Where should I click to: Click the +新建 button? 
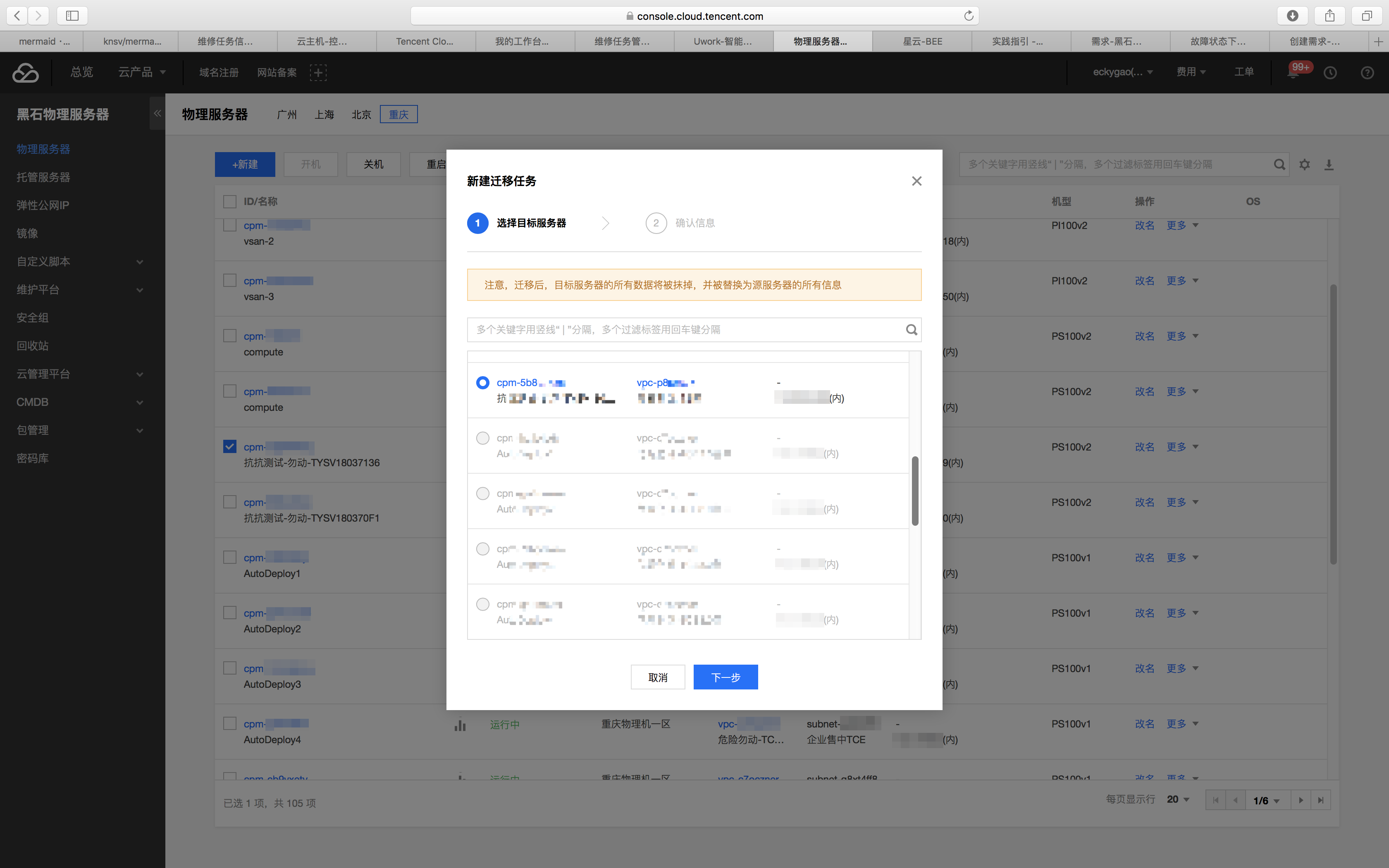click(x=245, y=165)
